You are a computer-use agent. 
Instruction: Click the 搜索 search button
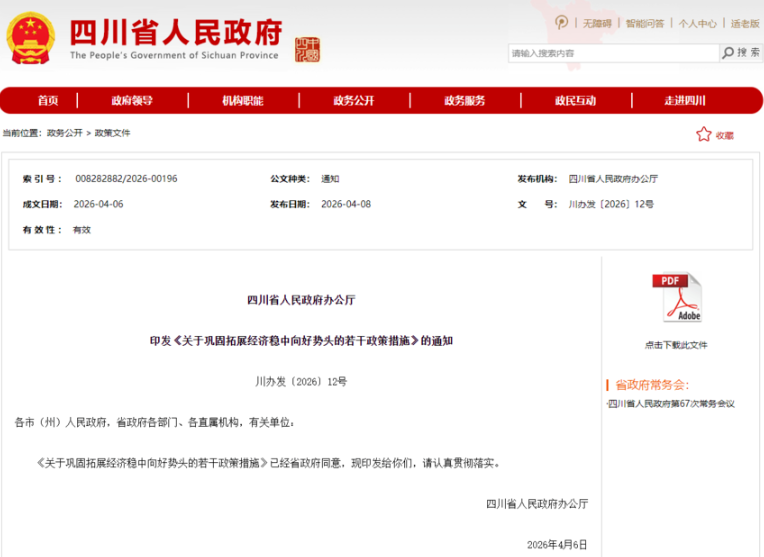tap(741, 53)
